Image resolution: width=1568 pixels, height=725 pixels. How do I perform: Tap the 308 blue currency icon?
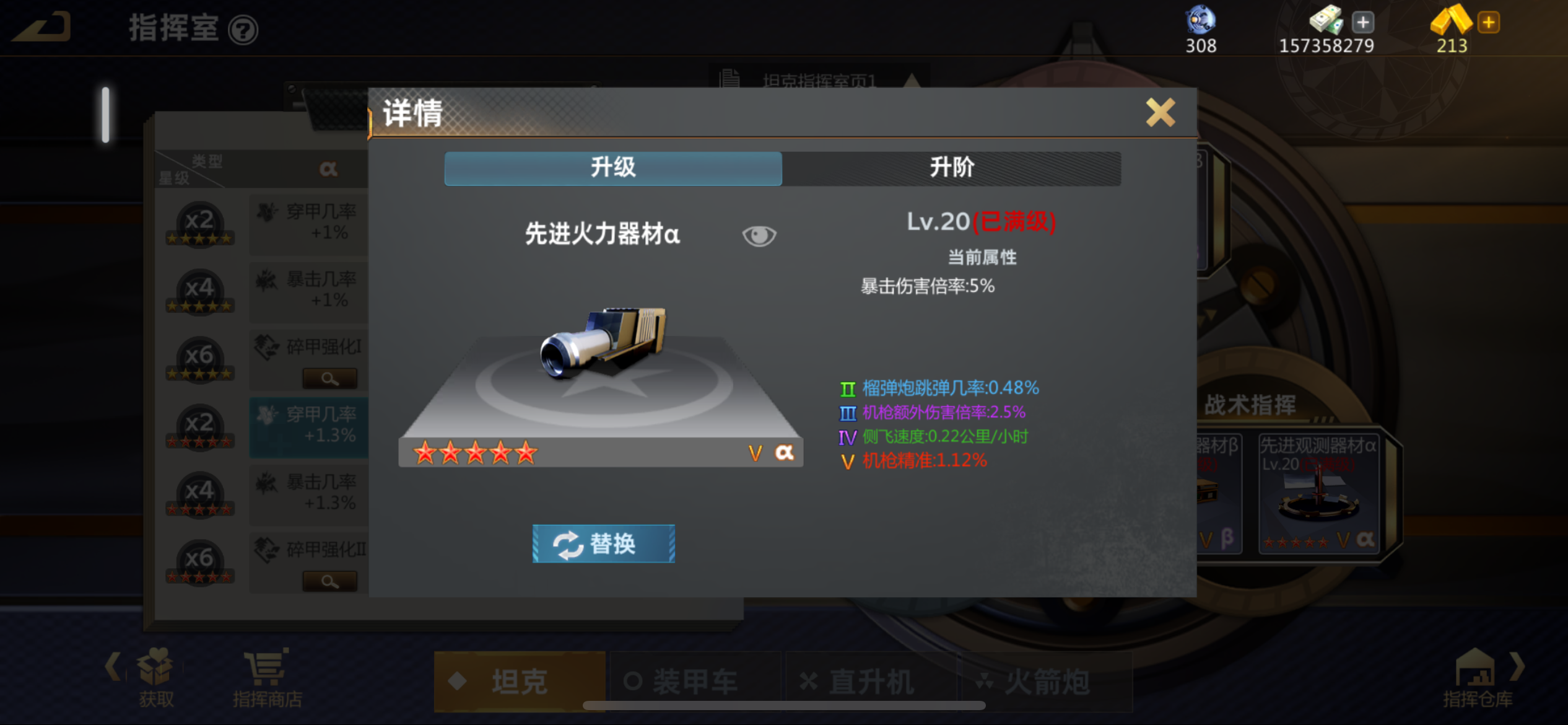(x=1200, y=19)
